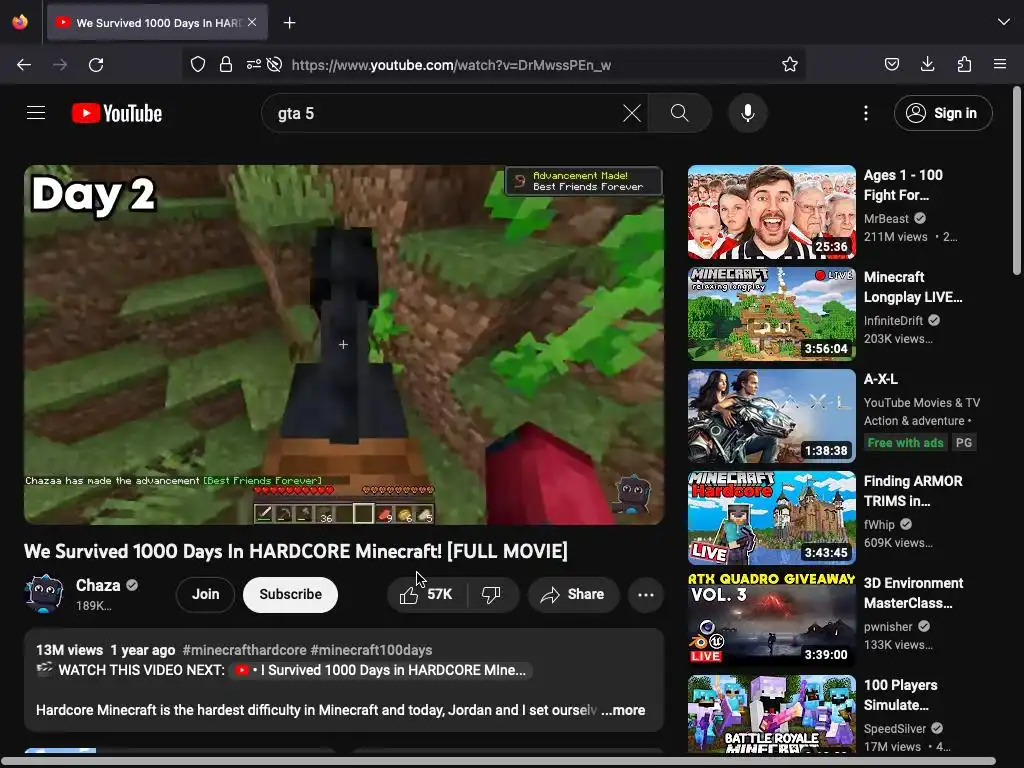Click the magnifier search button
The height and width of the screenshot is (768, 1024).
(x=679, y=113)
